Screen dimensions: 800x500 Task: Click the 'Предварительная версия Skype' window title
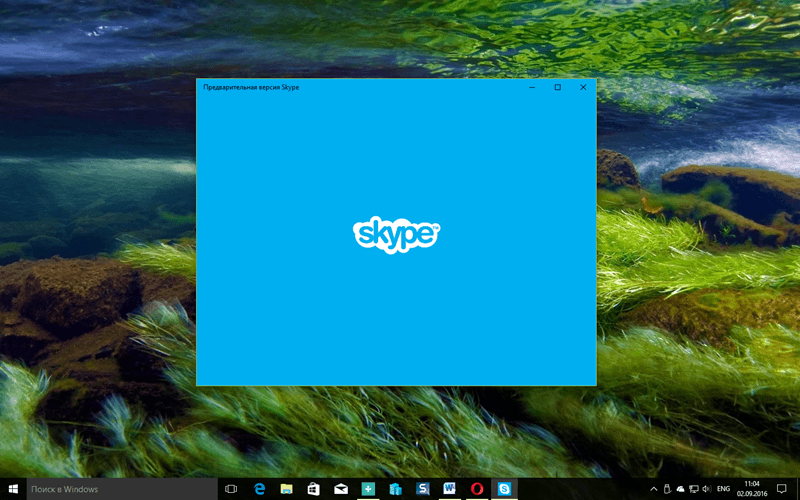pos(251,87)
